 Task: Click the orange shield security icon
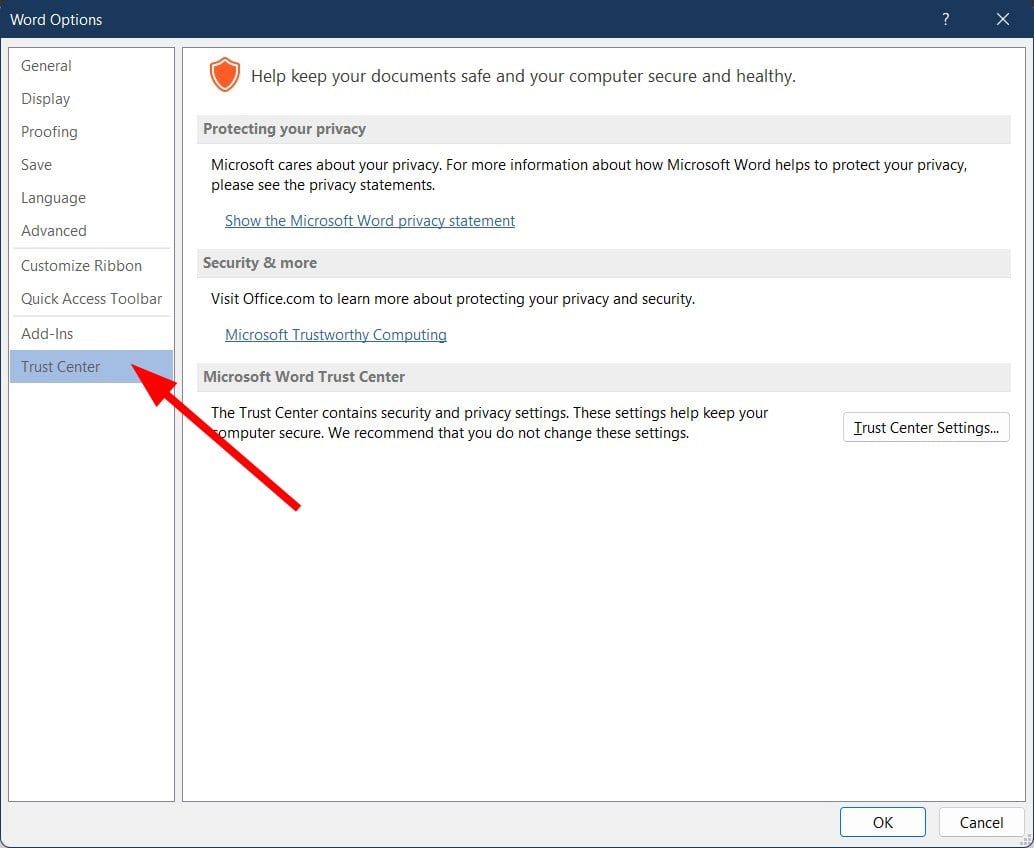(224, 75)
